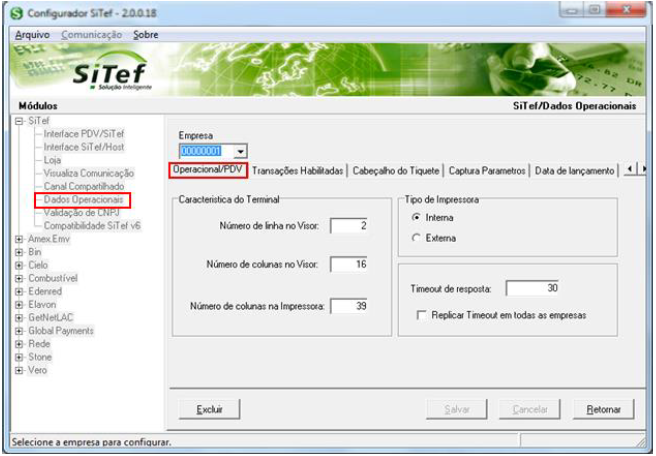Viewport: 656px width, 456px height.
Task: Switch to the Cabeçalho do Tiquete tab
Action: click(x=396, y=171)
